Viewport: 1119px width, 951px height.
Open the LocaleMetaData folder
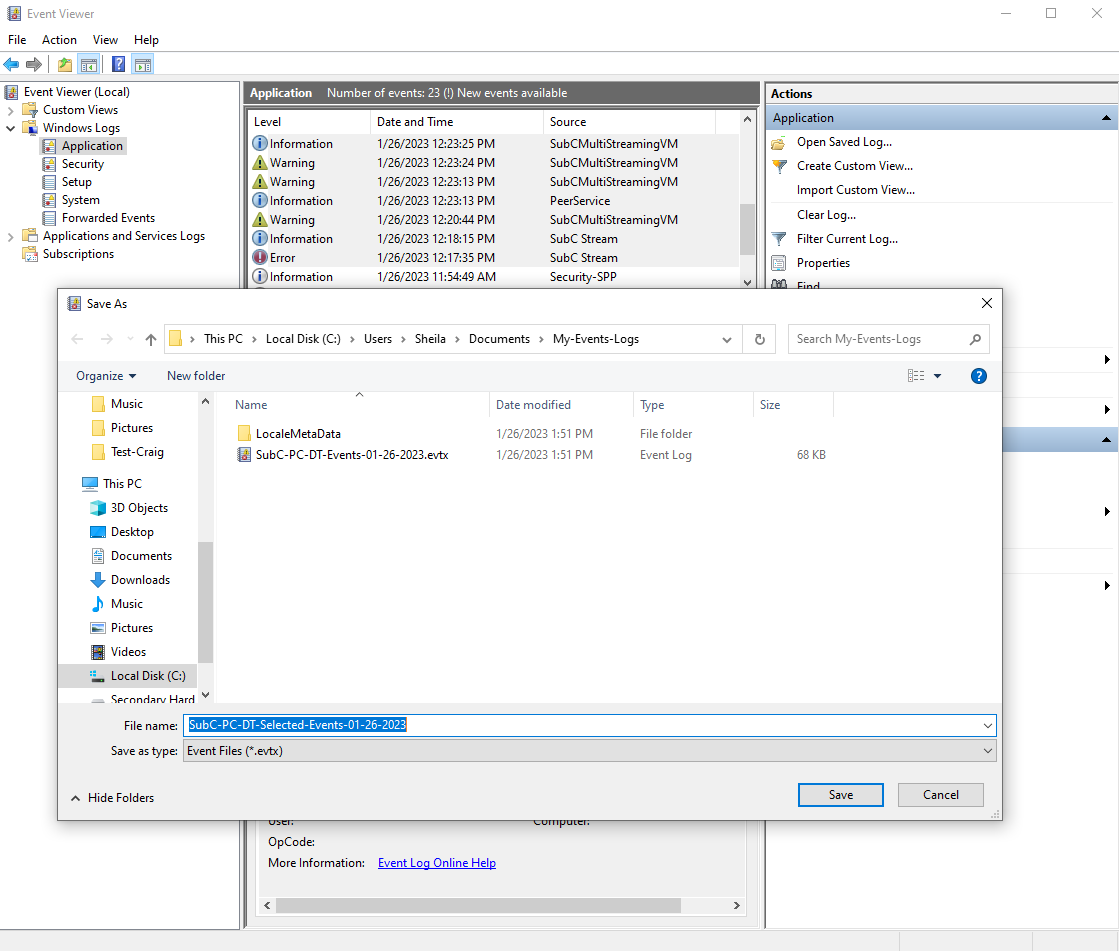coord(298,434)
